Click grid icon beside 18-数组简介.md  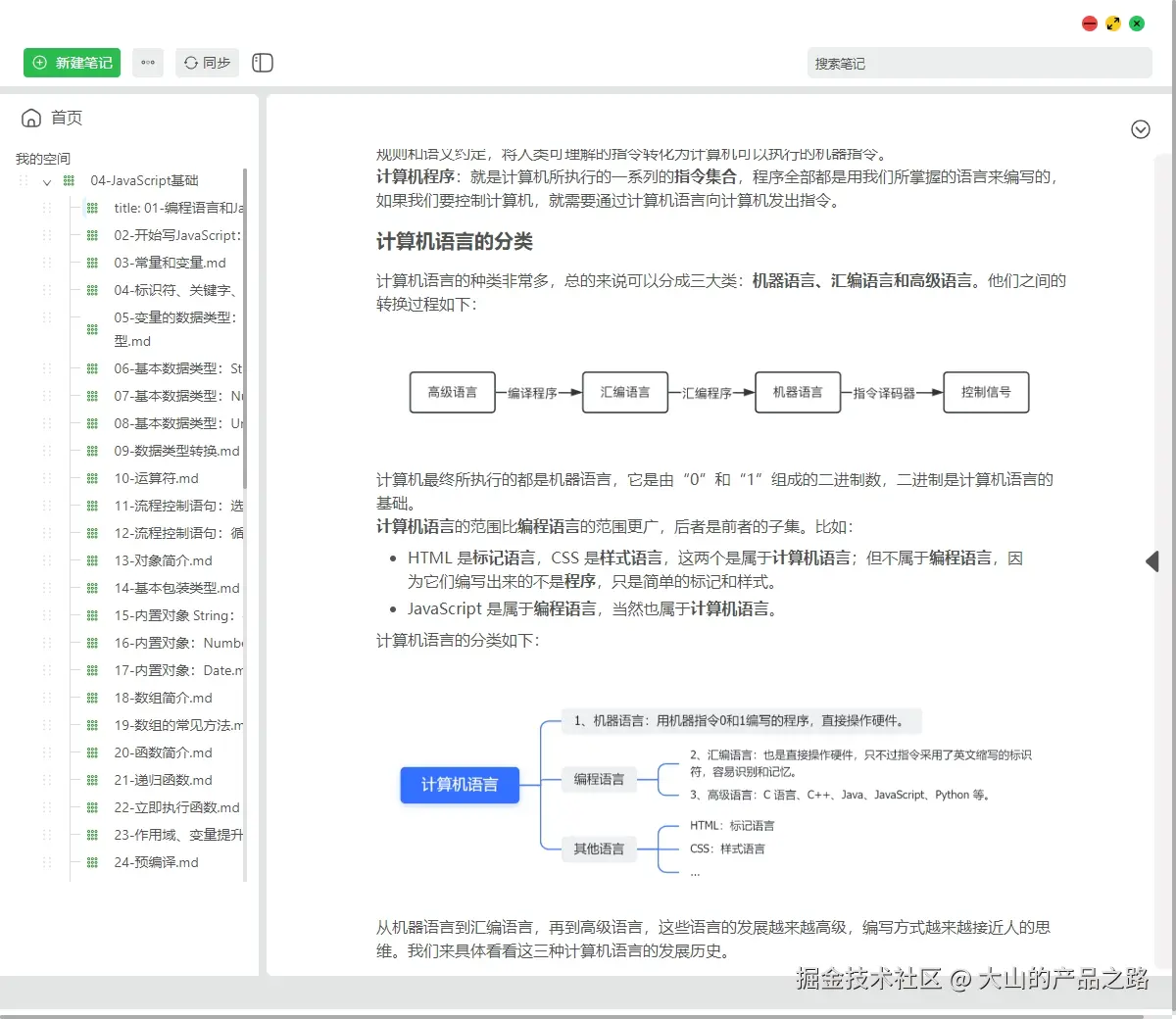(x=92, y=698)
